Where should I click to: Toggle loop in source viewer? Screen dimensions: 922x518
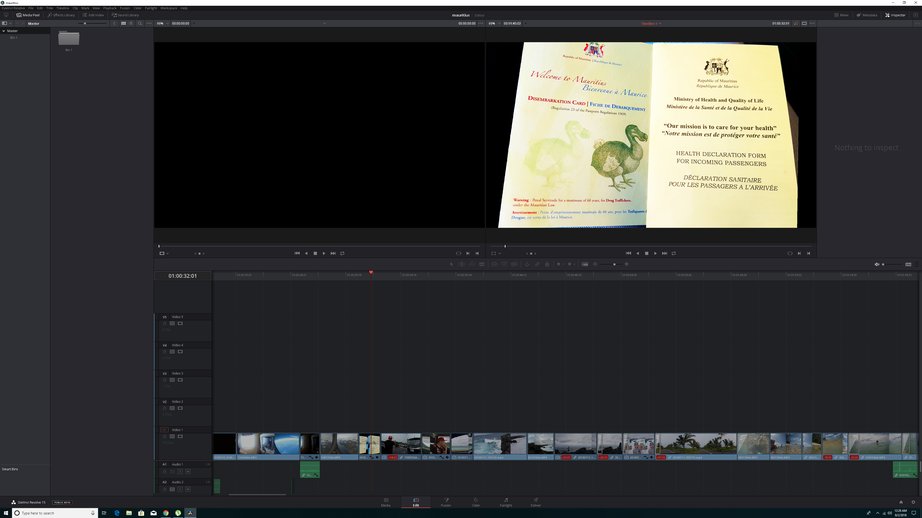click(x=342, y=253)
